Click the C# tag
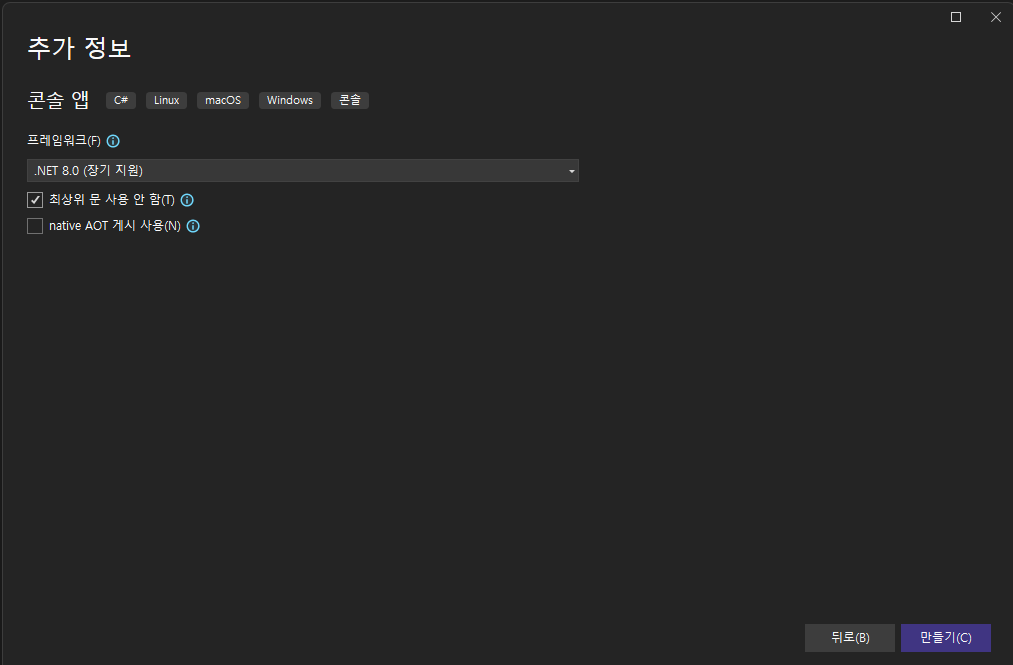The image size is (1013, 665). pos(121,100)
